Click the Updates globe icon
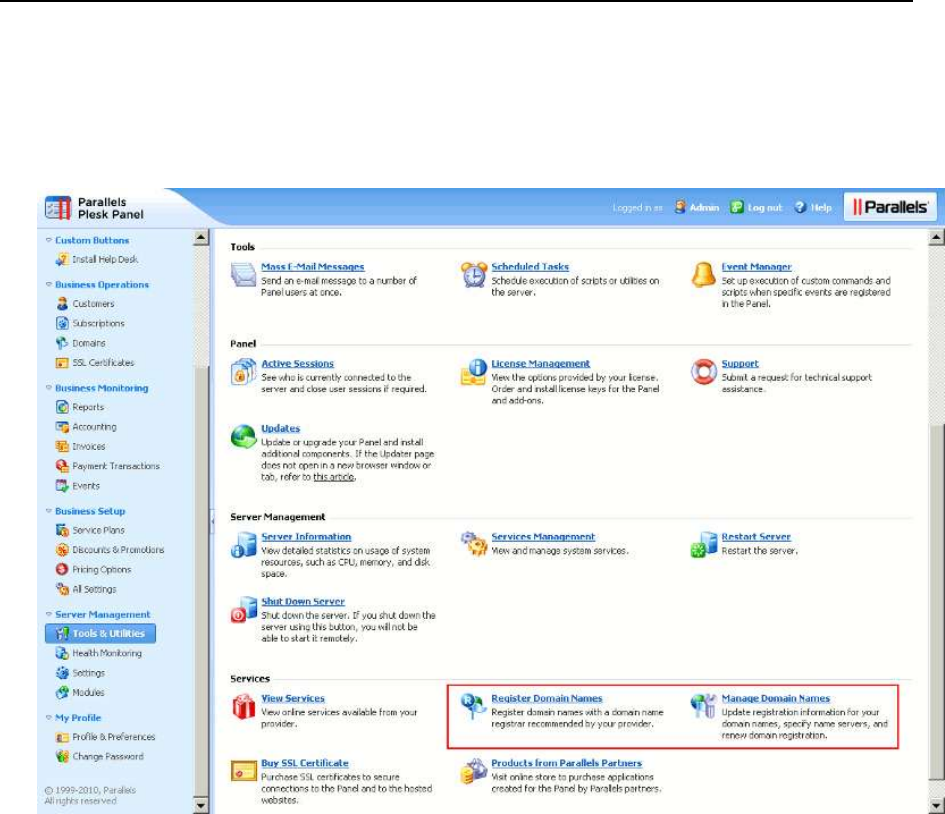 tap(243, 436)
